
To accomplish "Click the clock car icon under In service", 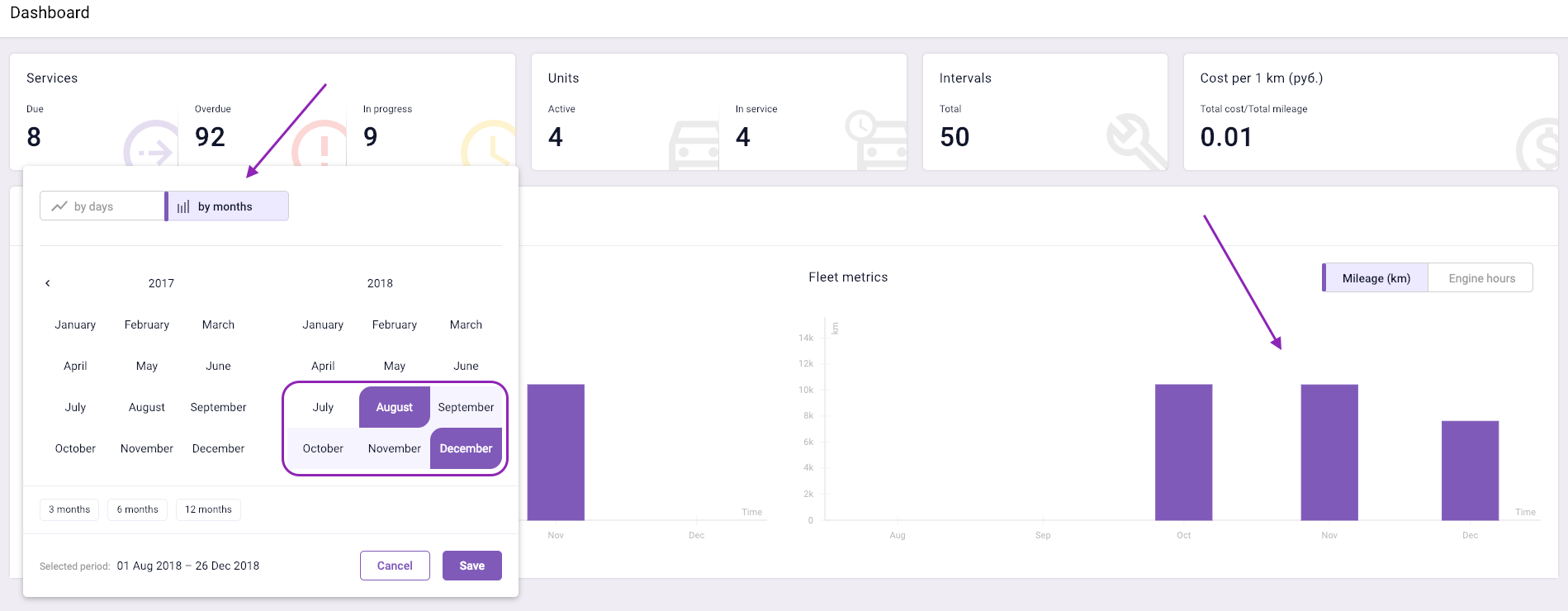I will (876, 140).
